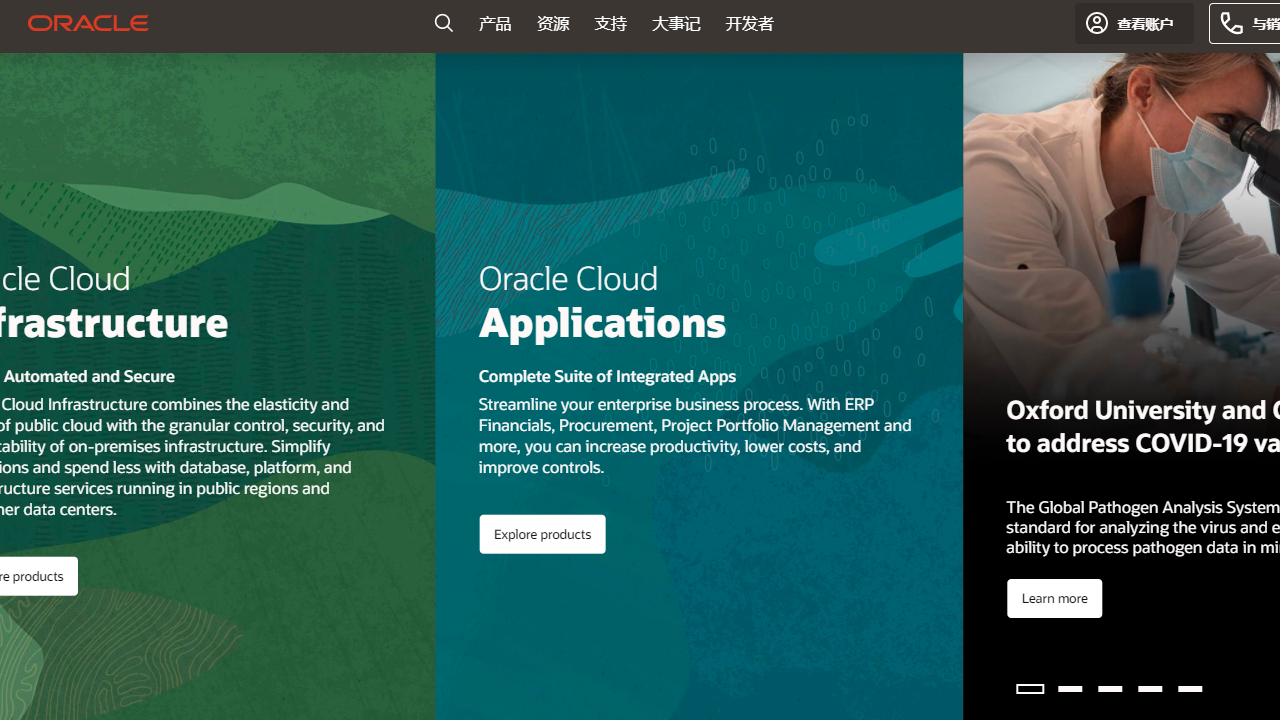
Task: Select the second carousel slide indicator
Action: point(1070,689)
